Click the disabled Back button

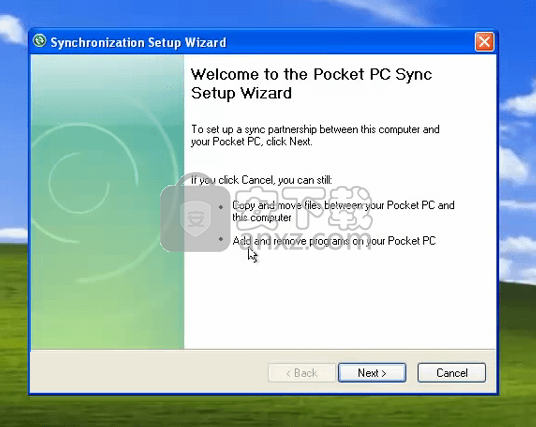302,373
